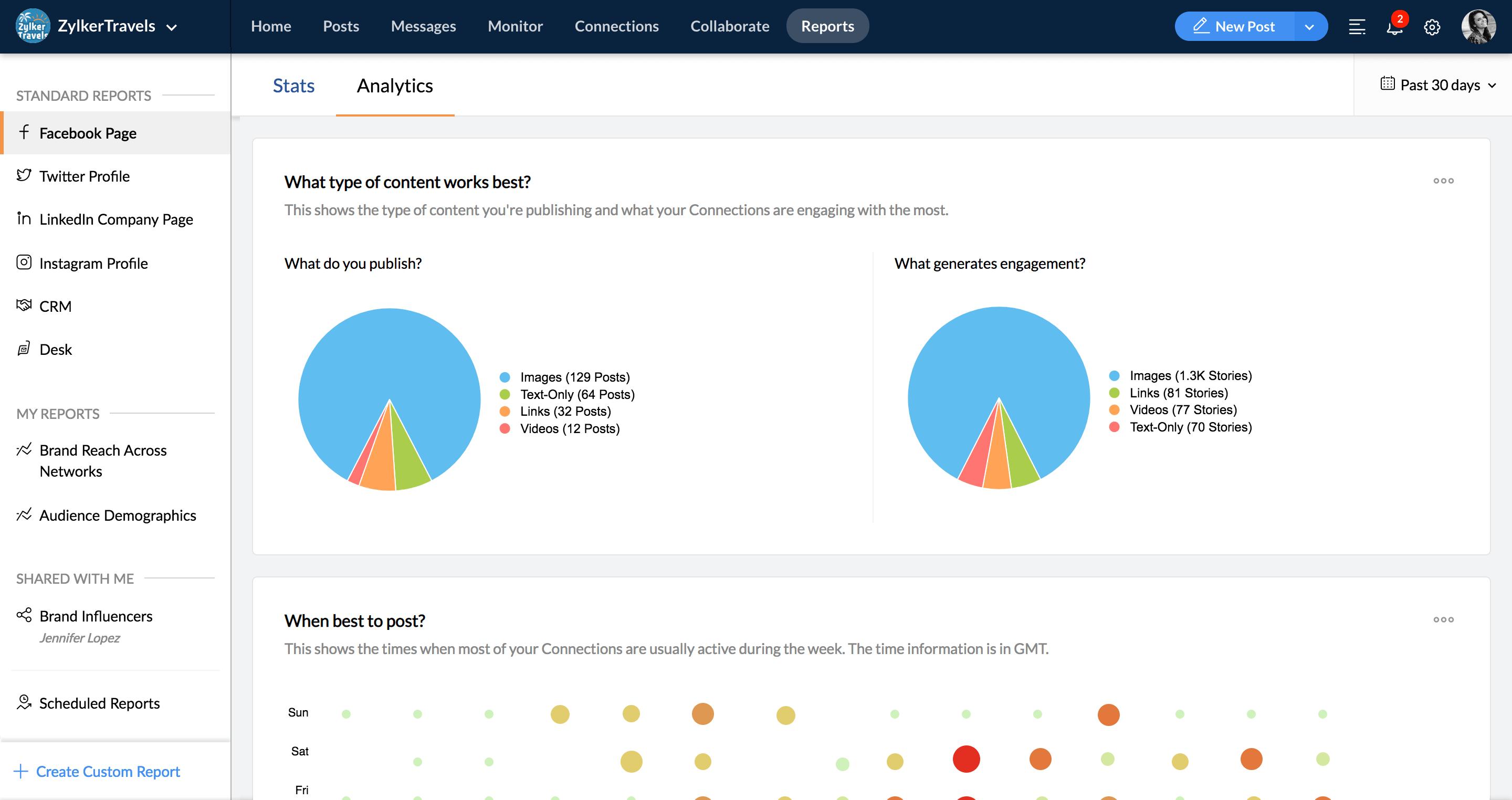Viewport: 1512px width, 800px height.
Task: Click the Desk icon in the sidebar
Action: [24, 349]
